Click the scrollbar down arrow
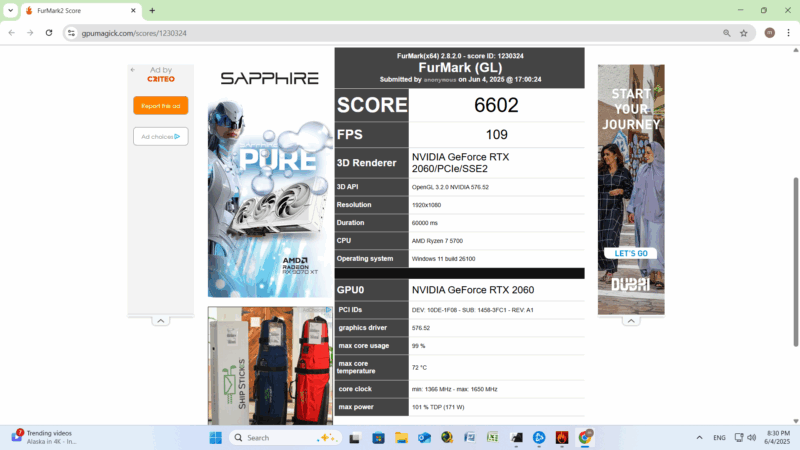This screenshot has height=450, width=800. point(796,421)
